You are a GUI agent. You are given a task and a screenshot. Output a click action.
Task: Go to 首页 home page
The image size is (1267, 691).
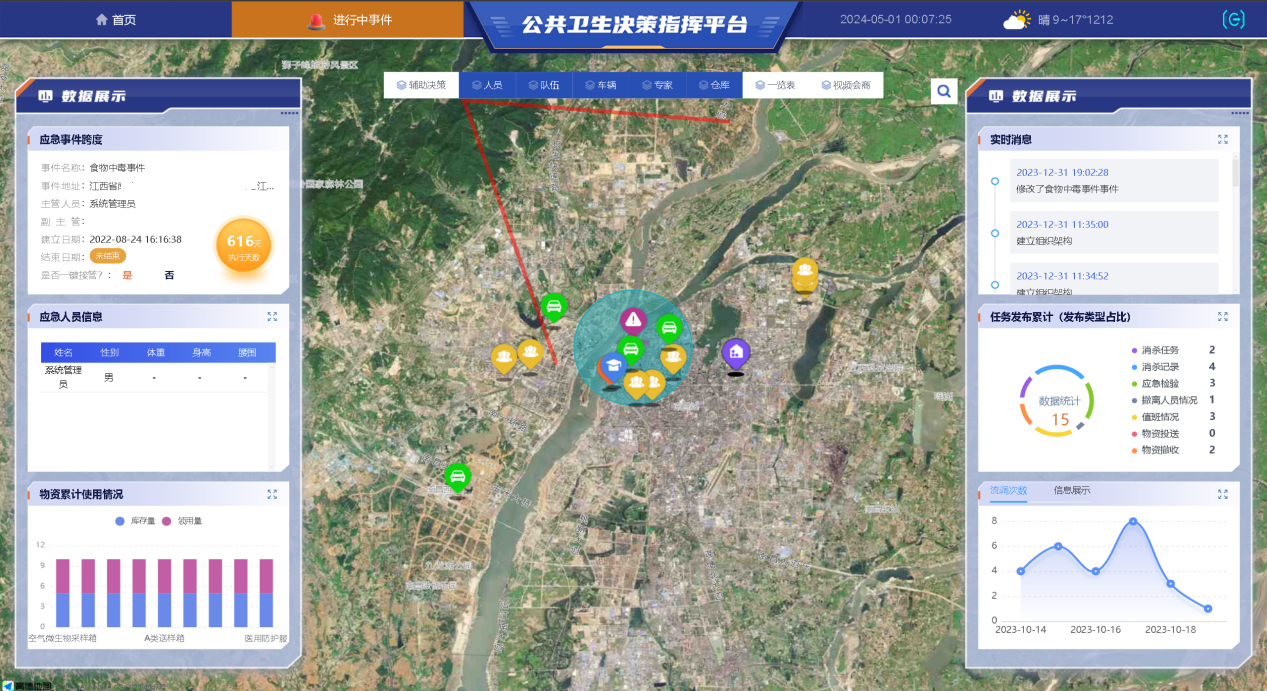[116, 20]
